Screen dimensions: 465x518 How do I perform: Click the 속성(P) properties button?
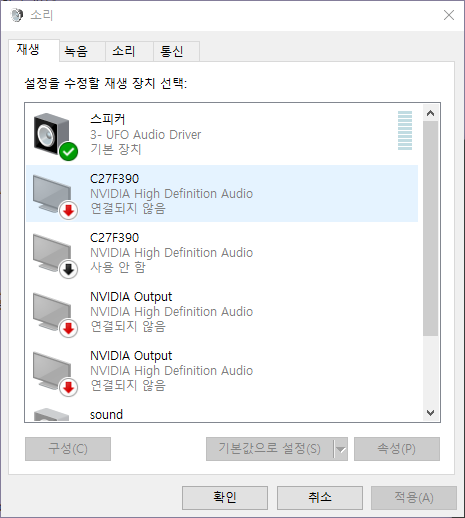coord(397,449)
